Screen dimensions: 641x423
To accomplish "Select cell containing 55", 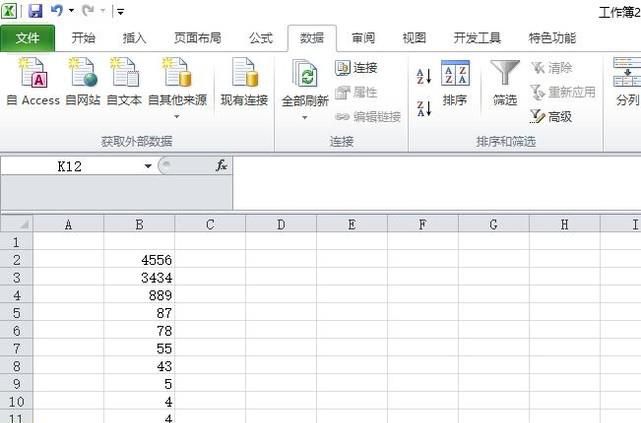I will click(x=139, y=348).
